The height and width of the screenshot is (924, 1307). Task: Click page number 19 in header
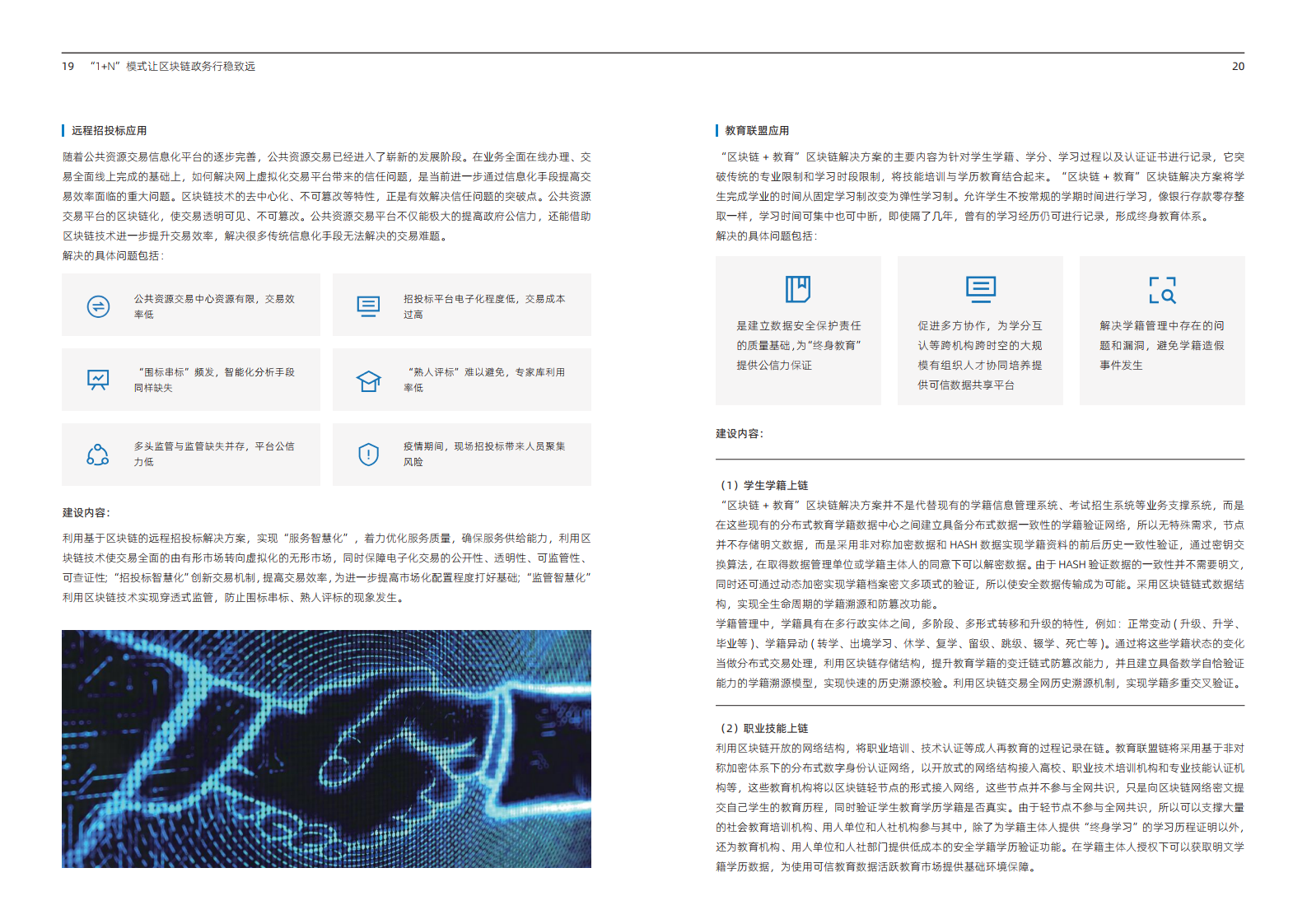click(68, 67)
